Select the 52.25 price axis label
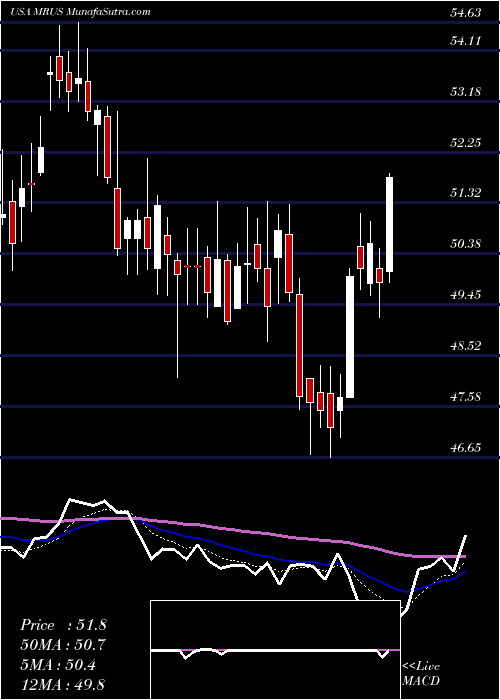 [x=465, y=143]
